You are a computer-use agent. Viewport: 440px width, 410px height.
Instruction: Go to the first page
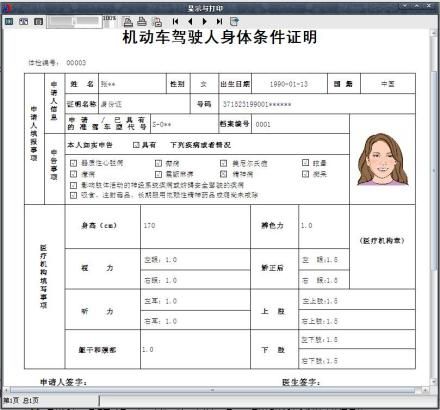pyautogui.click(x=175, y=22)
